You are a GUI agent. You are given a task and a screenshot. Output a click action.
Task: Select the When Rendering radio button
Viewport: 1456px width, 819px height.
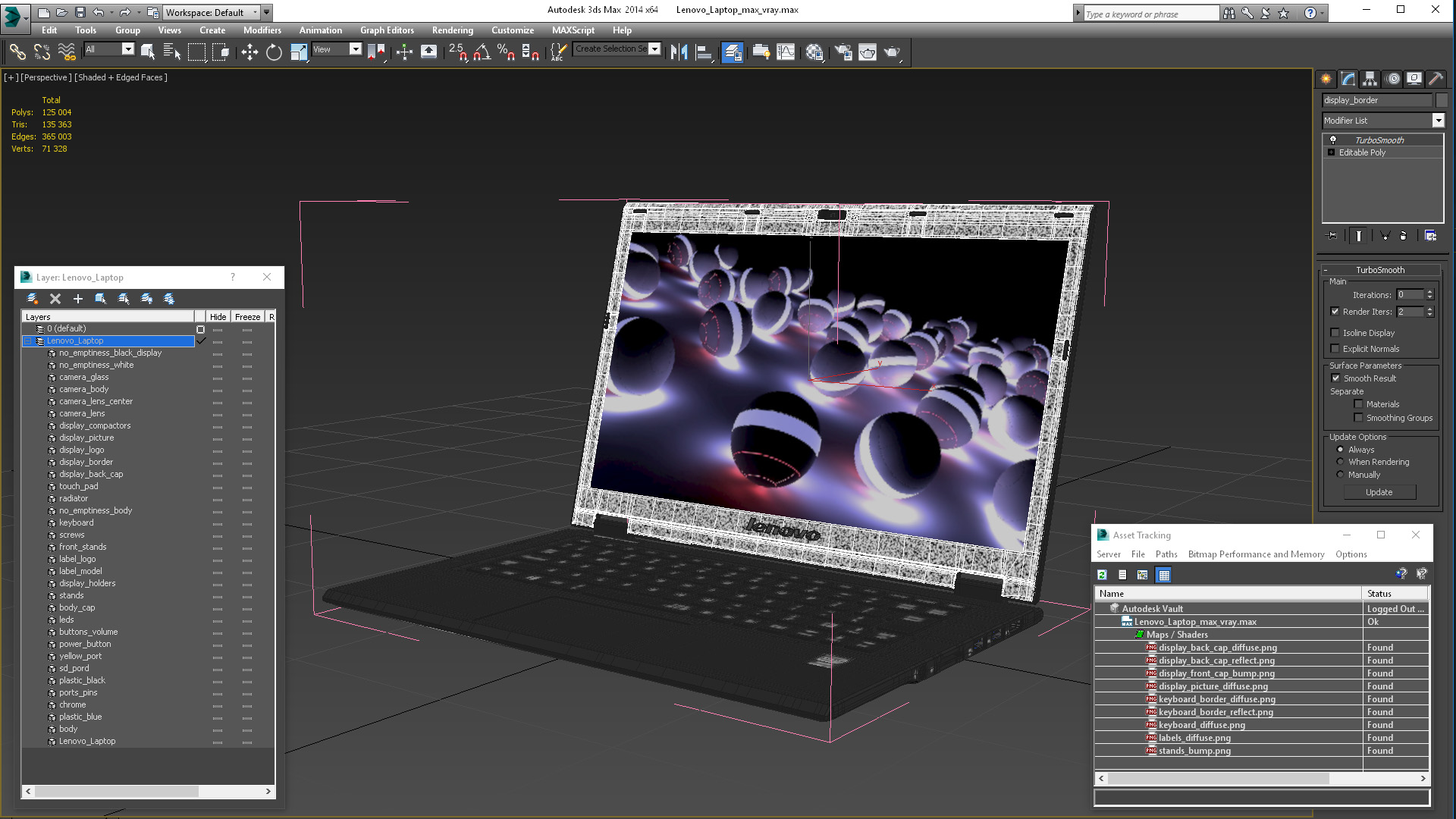[1340, 462]
